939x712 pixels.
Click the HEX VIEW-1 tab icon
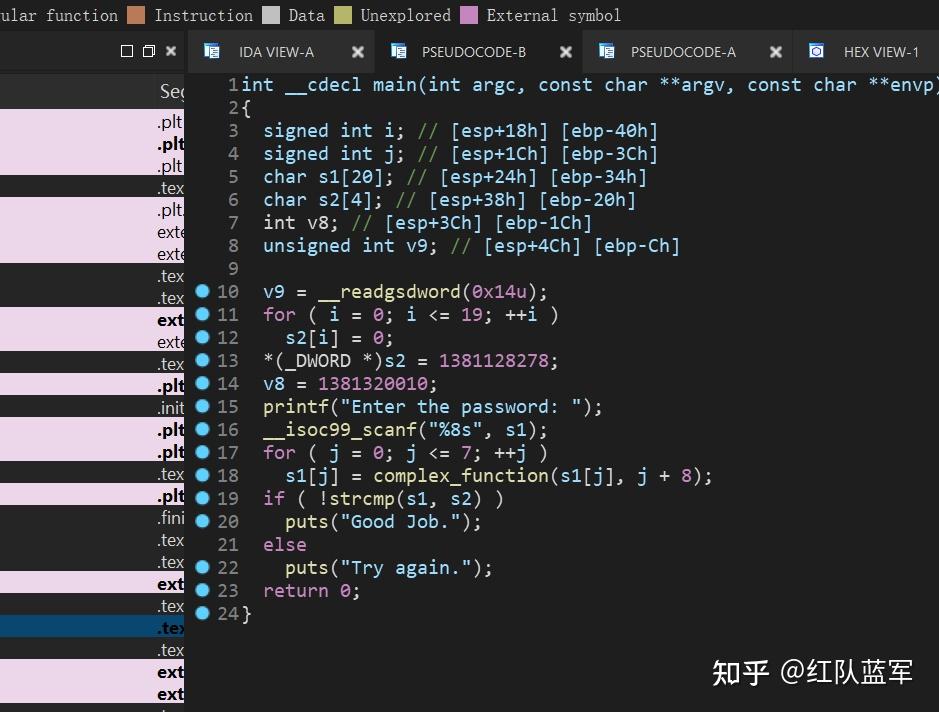(816, 51)
